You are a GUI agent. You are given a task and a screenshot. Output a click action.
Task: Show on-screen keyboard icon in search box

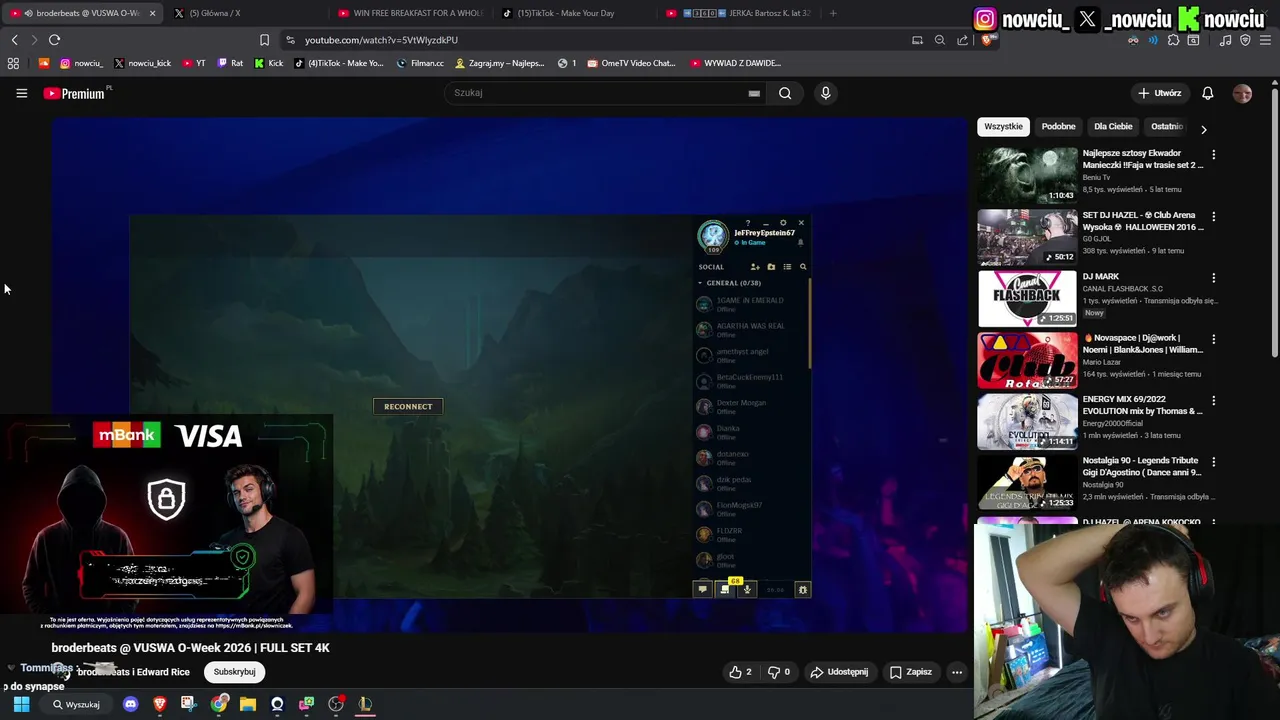[754, 93]
